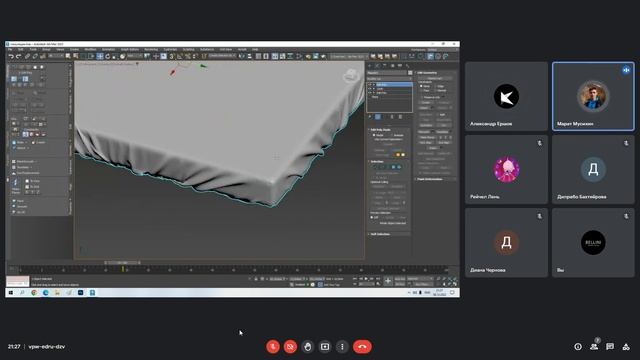The width and height of the screenshot is (640, 360).
Task: Open reference coordinate system dropdown
Action: 135,56
